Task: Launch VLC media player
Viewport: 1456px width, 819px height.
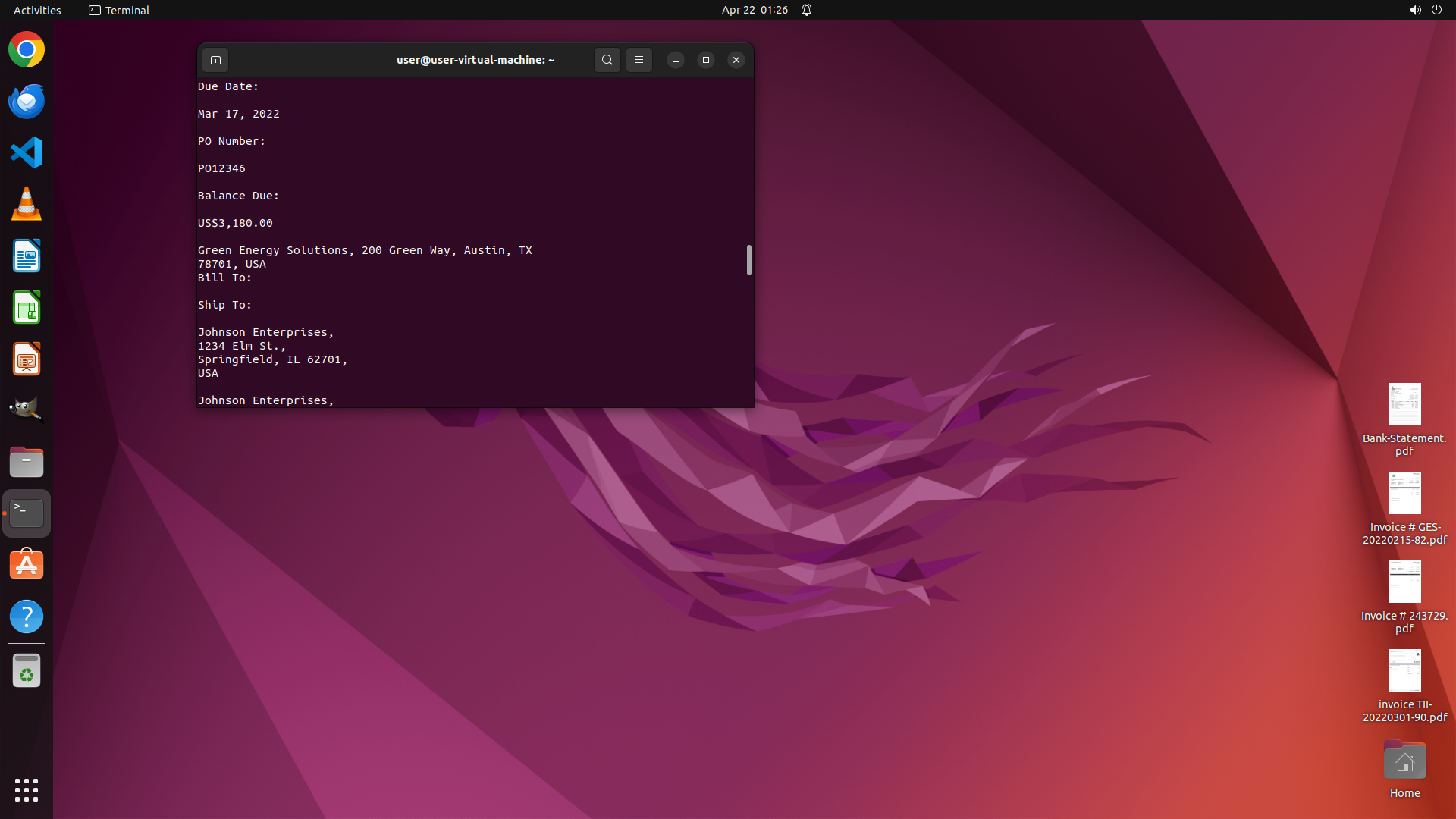Action: point(27,205)
